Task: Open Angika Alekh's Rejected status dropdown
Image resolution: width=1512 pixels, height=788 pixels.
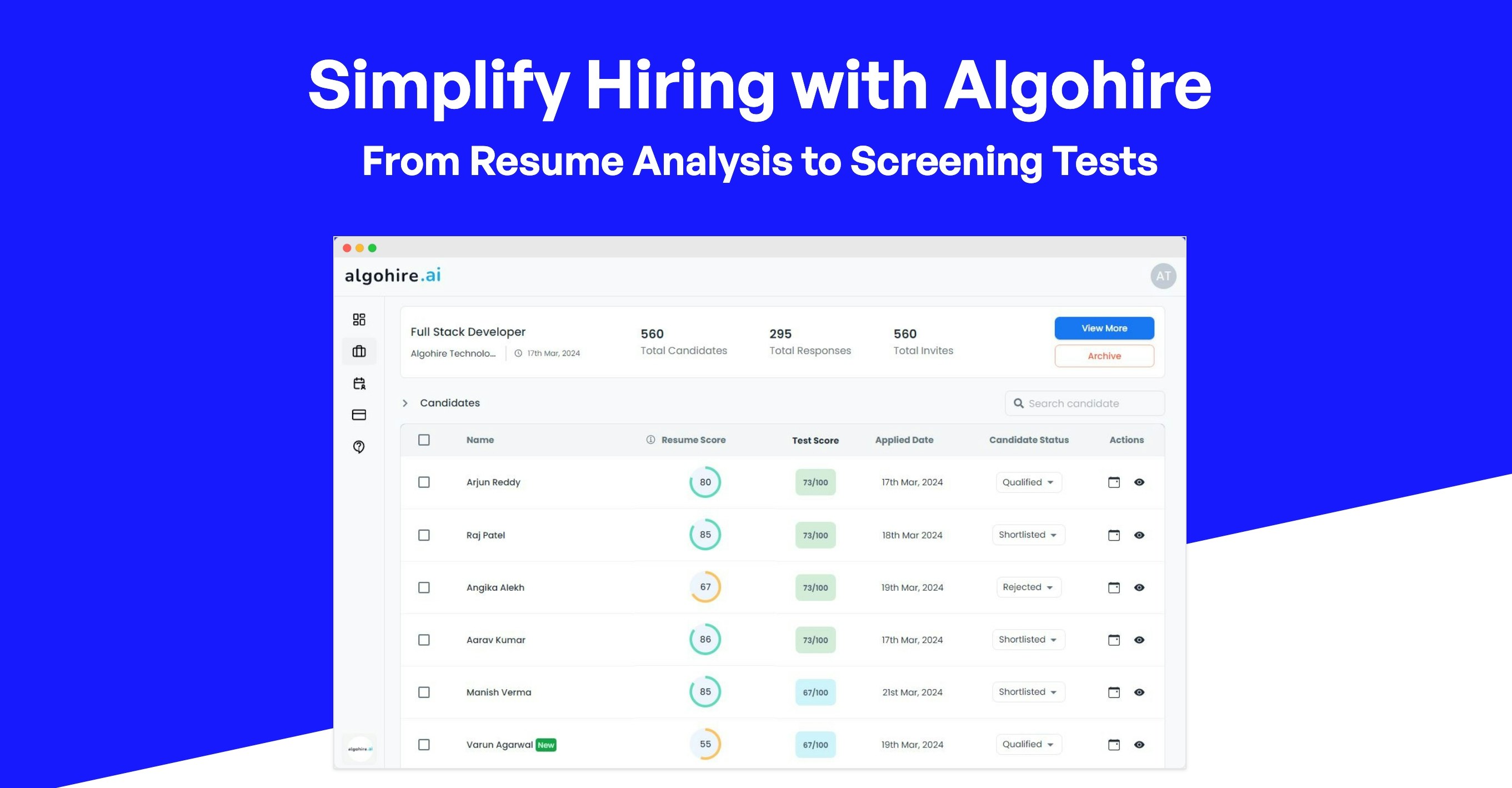Action: [x=1028, y=587]
